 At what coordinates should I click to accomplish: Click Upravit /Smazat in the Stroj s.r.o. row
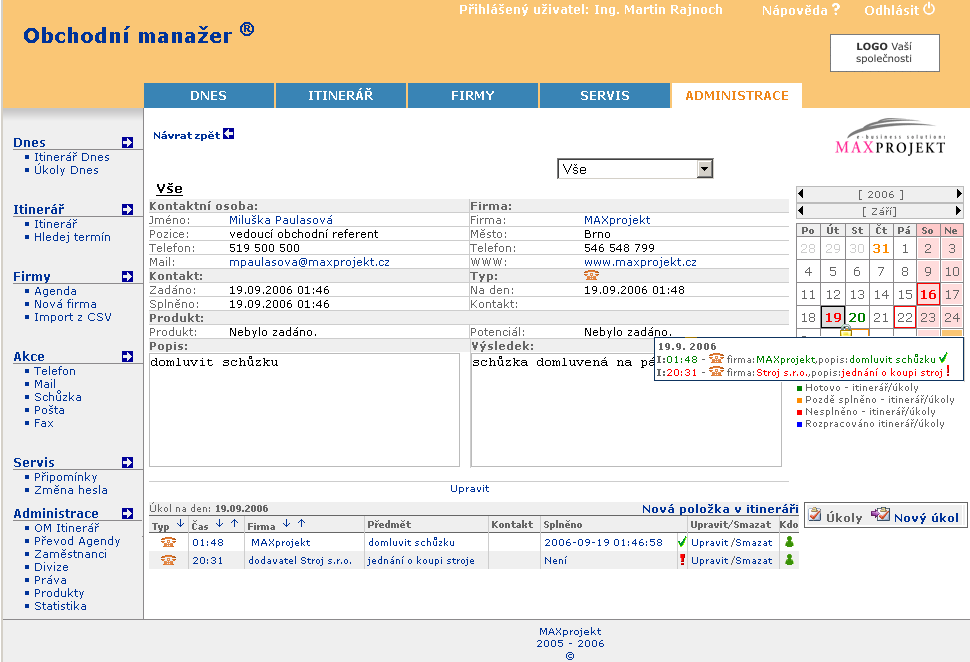[732, 561]
